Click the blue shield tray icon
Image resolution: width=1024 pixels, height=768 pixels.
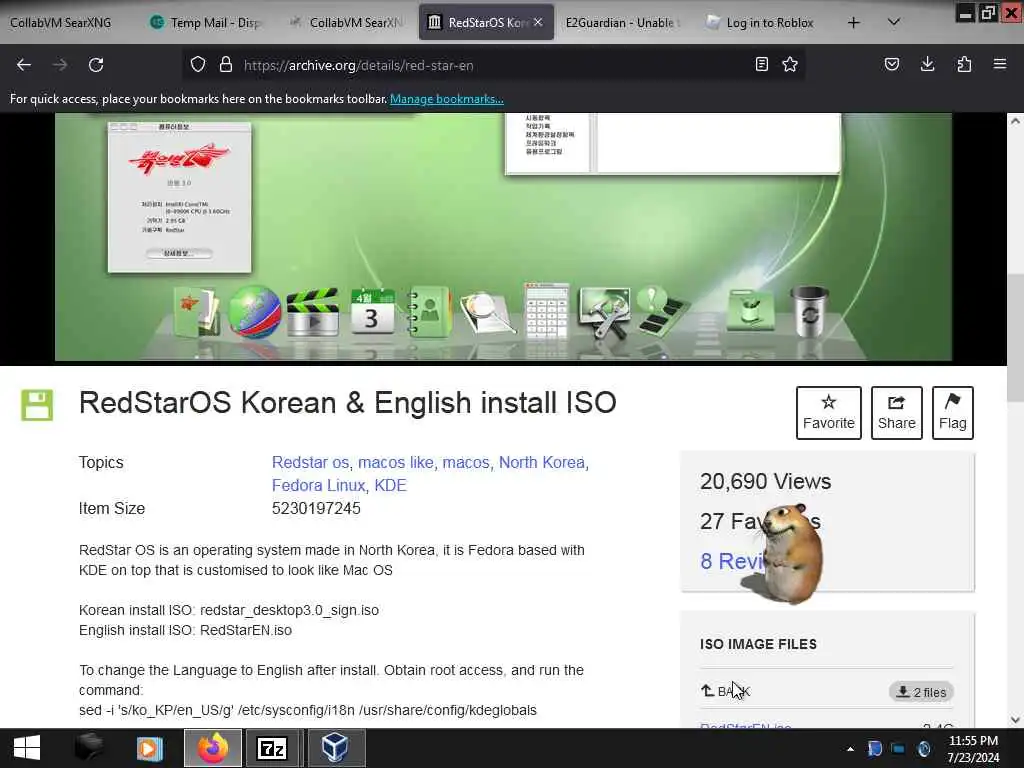click(x=874, y=749)
